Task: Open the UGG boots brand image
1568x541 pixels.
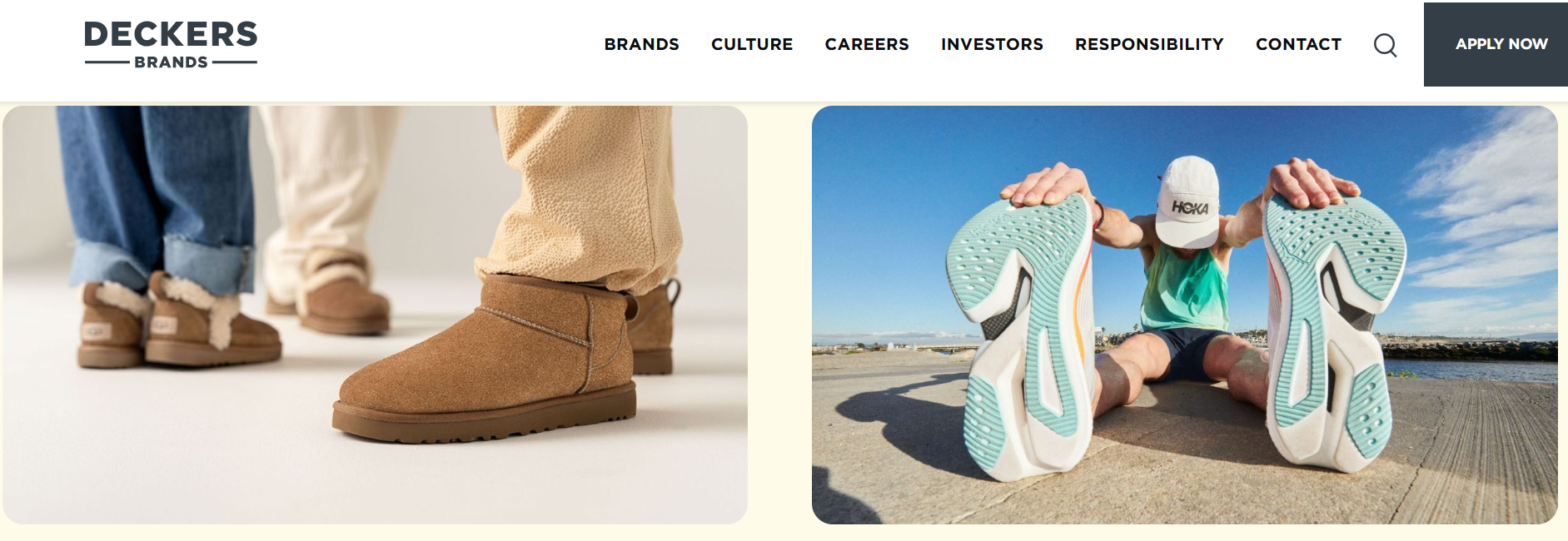Action: click(x=375, y=315)
